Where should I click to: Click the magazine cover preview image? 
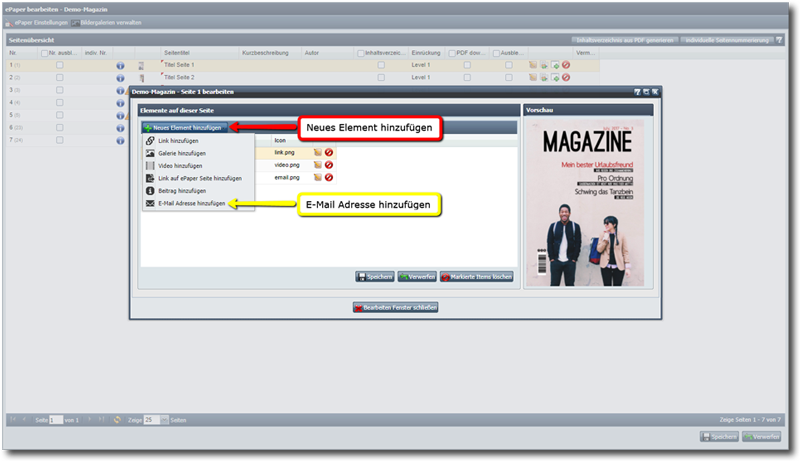585,203
